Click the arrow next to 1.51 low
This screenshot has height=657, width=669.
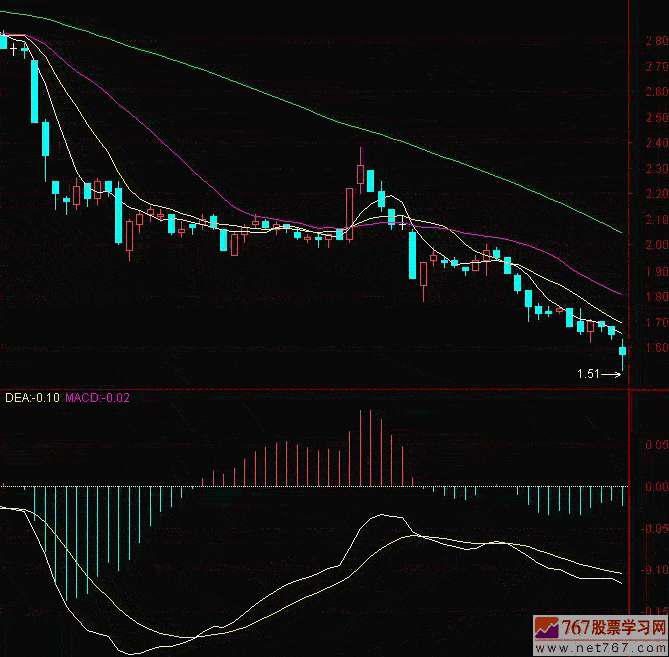[x=612, y=375]
